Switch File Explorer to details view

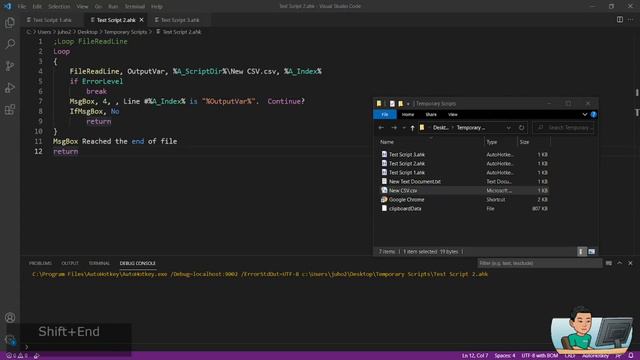[x=581, y=251]
